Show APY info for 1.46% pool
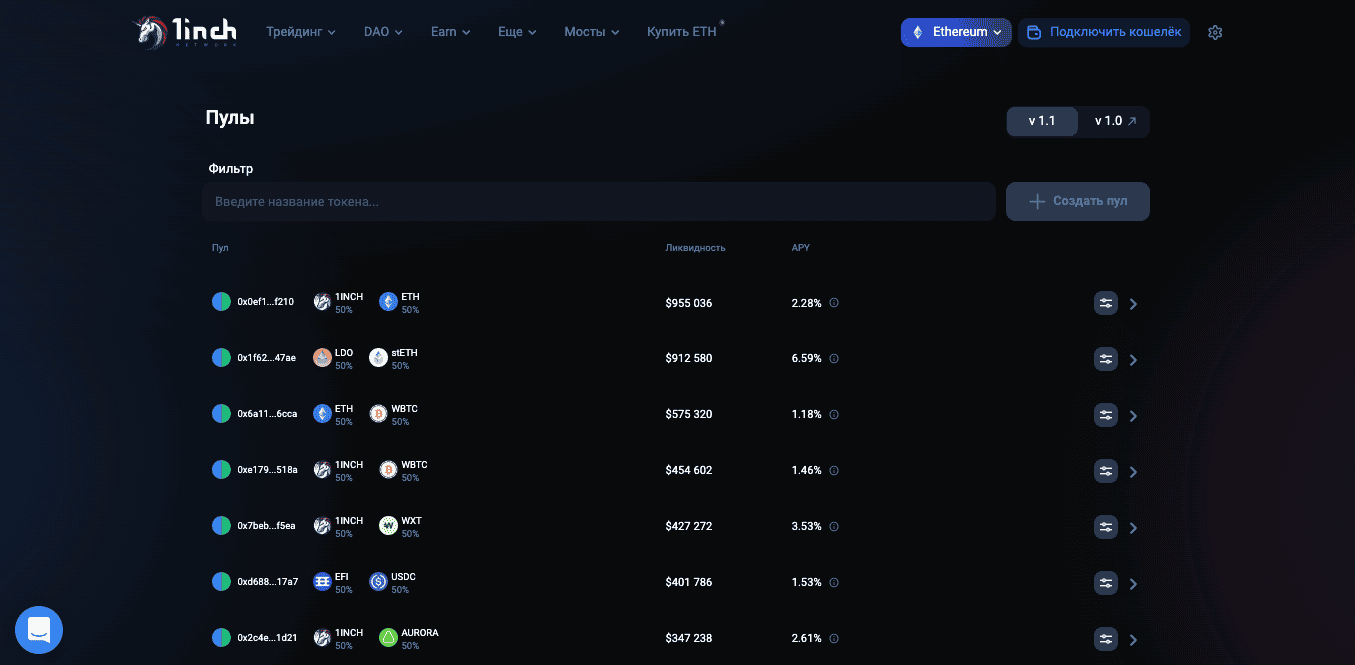This screenshot has height=665, width=1355. click(x=834, y=470)
